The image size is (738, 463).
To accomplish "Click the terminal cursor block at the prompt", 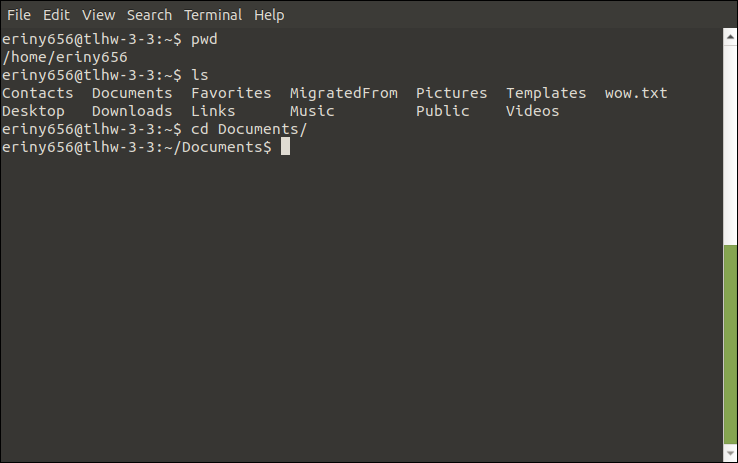I will 285,146.
